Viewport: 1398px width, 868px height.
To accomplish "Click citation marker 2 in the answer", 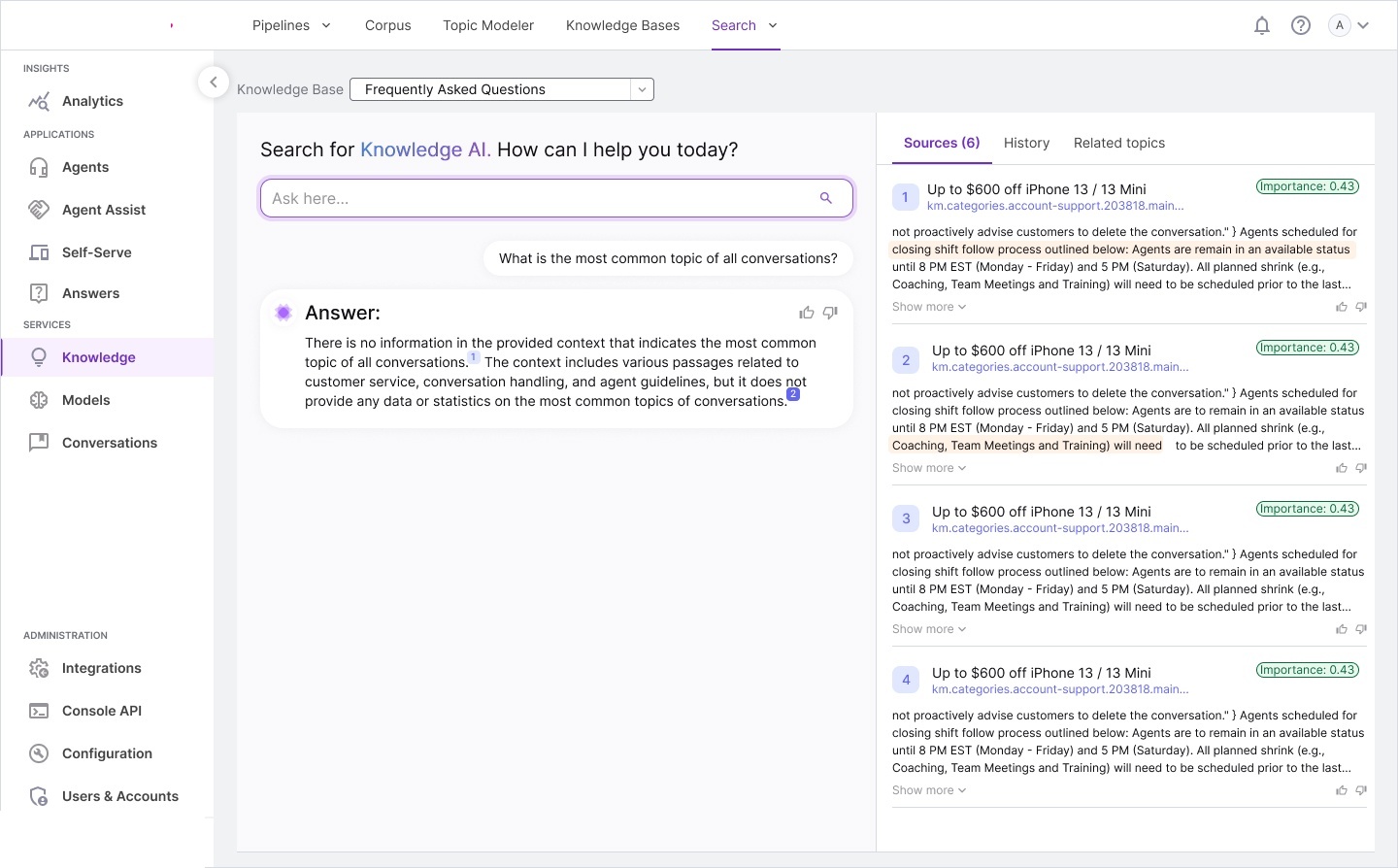I will pos(793,394).
